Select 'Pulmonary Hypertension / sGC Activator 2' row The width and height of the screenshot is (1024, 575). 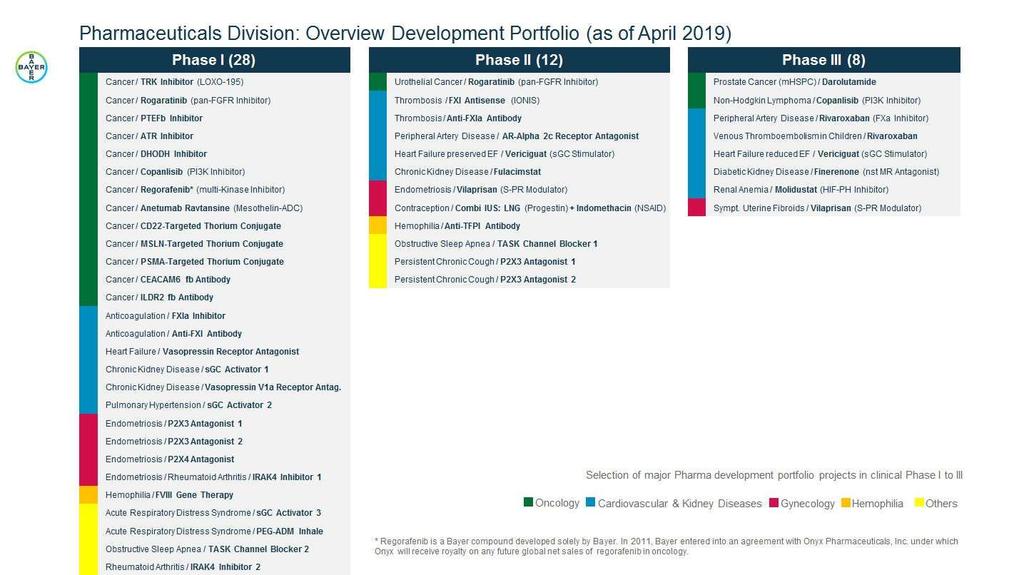point(214,405)
